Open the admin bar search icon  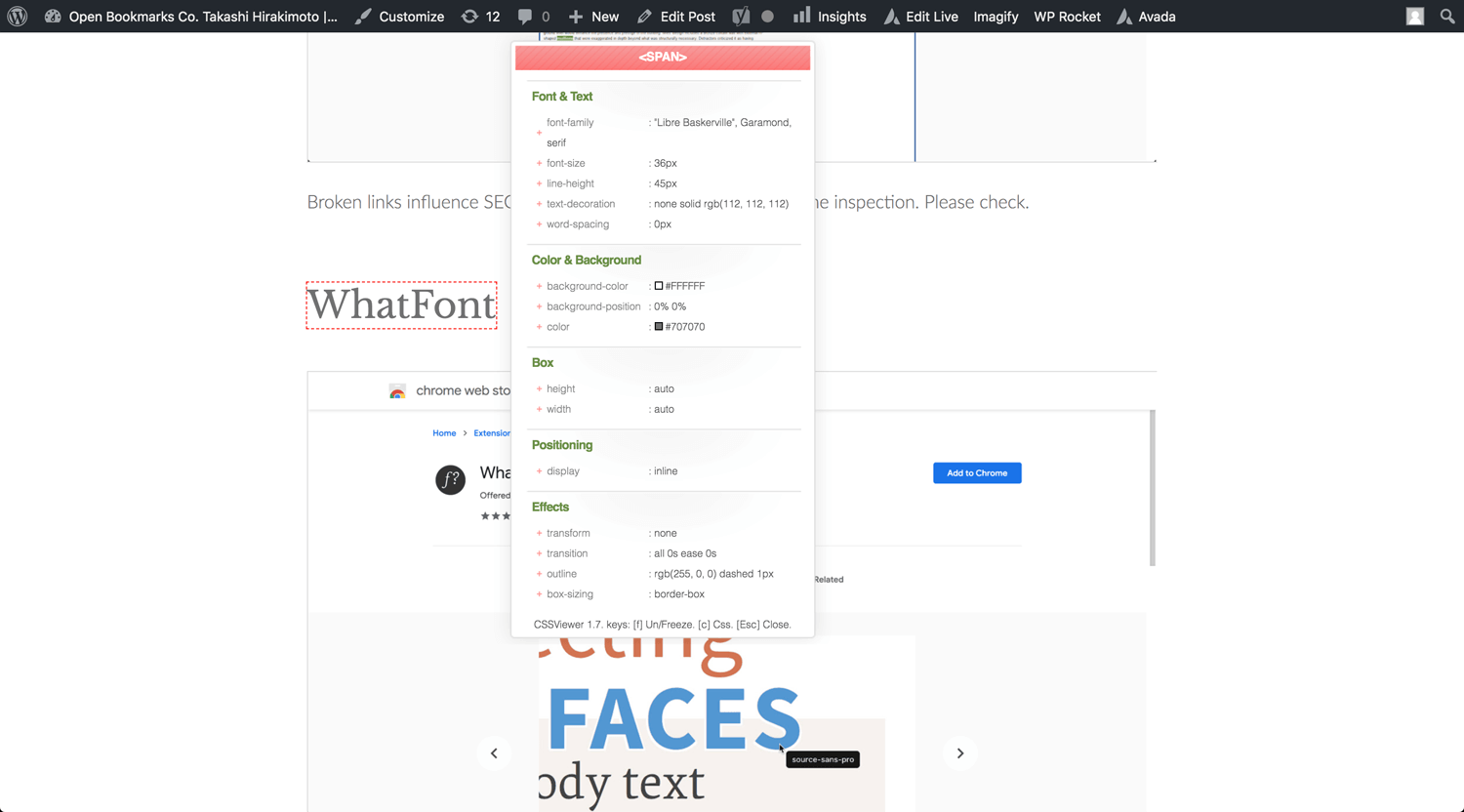[1447, 17]
